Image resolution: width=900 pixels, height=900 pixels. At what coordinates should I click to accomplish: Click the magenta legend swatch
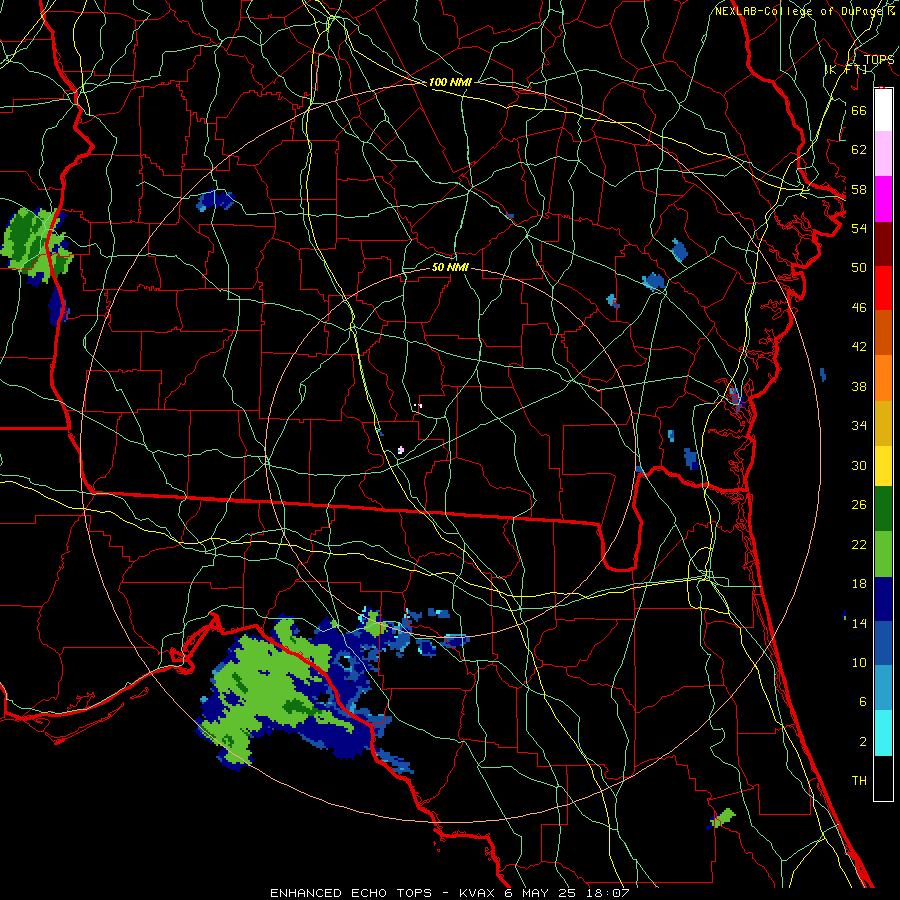point(883,199)
